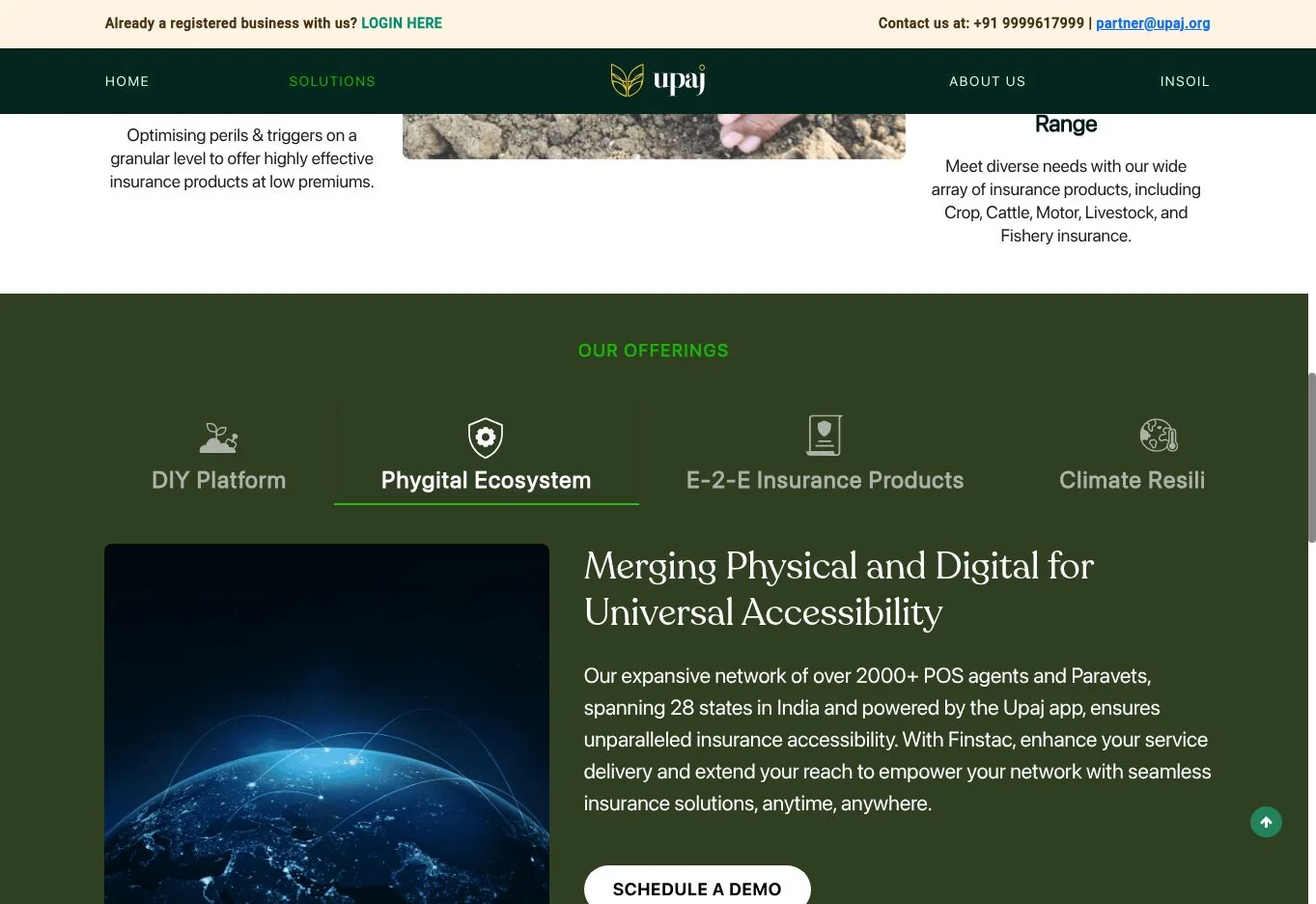Image resolution: width=1316 pixels, height=904 pixels.
Task: Navigate to About Us
Action: 988,81
